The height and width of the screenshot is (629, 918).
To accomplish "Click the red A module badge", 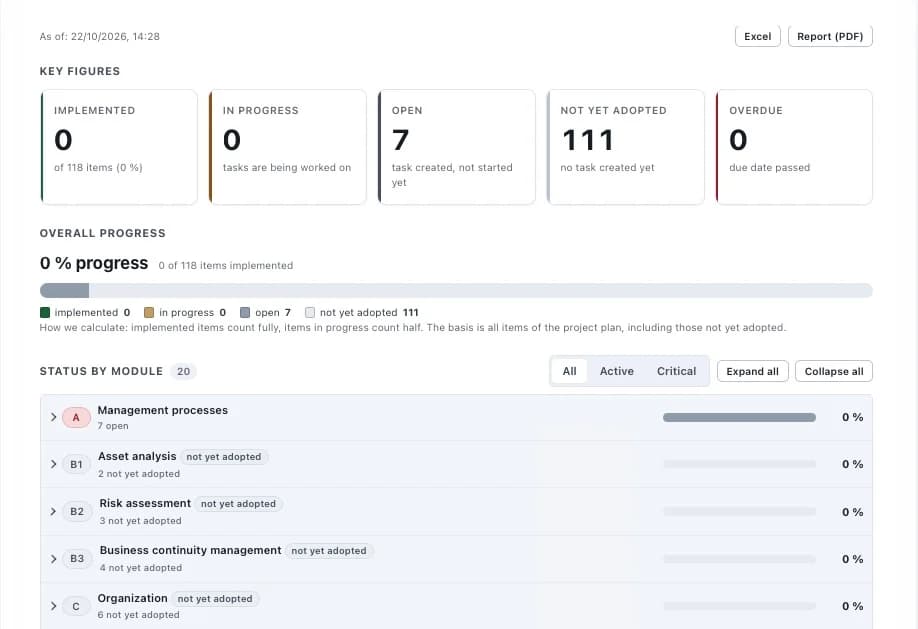I will click(76, 418).
